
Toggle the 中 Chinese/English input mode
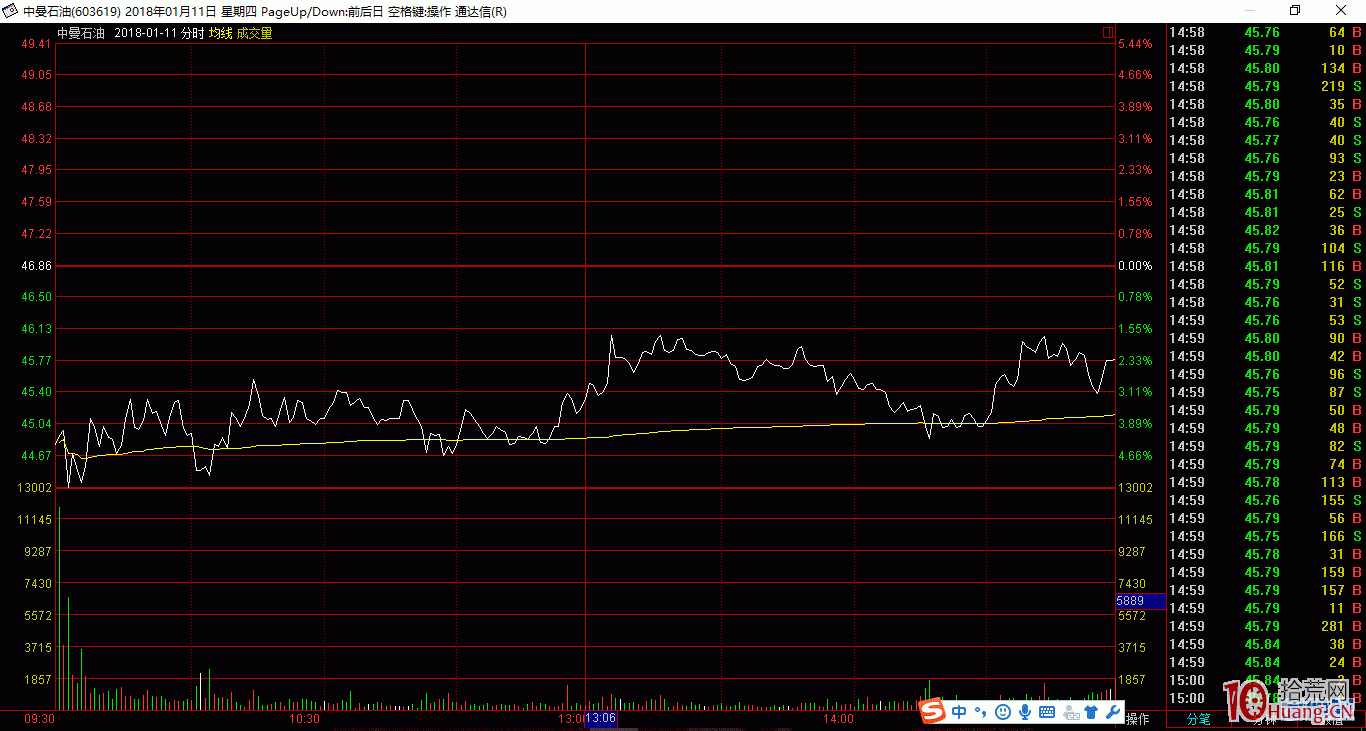pos(960,712)
